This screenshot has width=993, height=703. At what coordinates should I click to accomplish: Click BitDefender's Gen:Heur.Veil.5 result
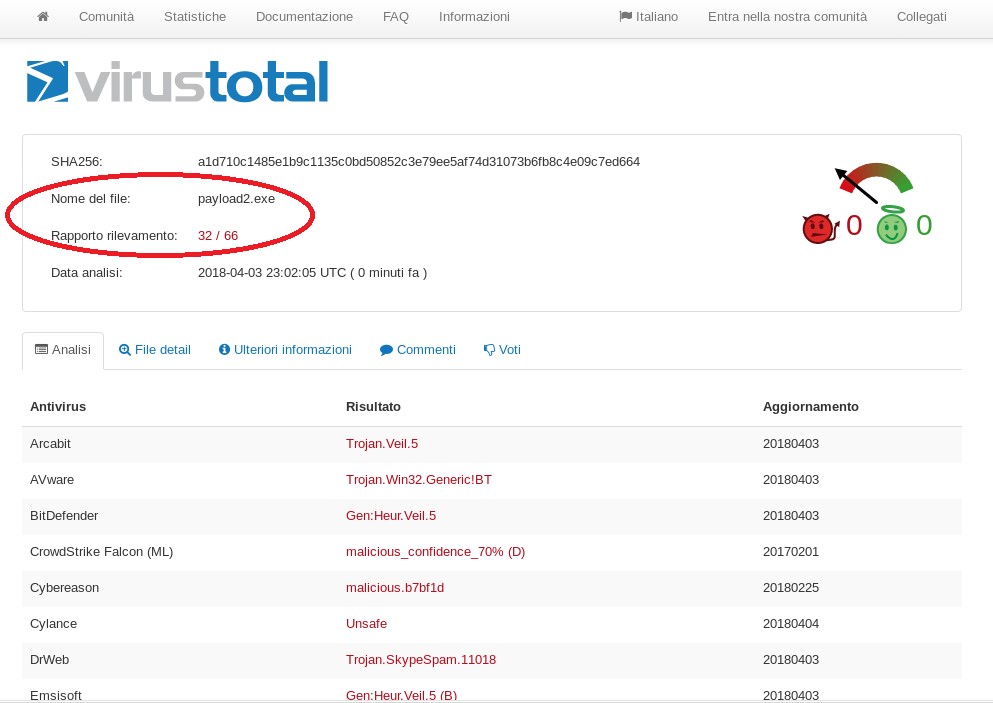(x=391, y=516)
